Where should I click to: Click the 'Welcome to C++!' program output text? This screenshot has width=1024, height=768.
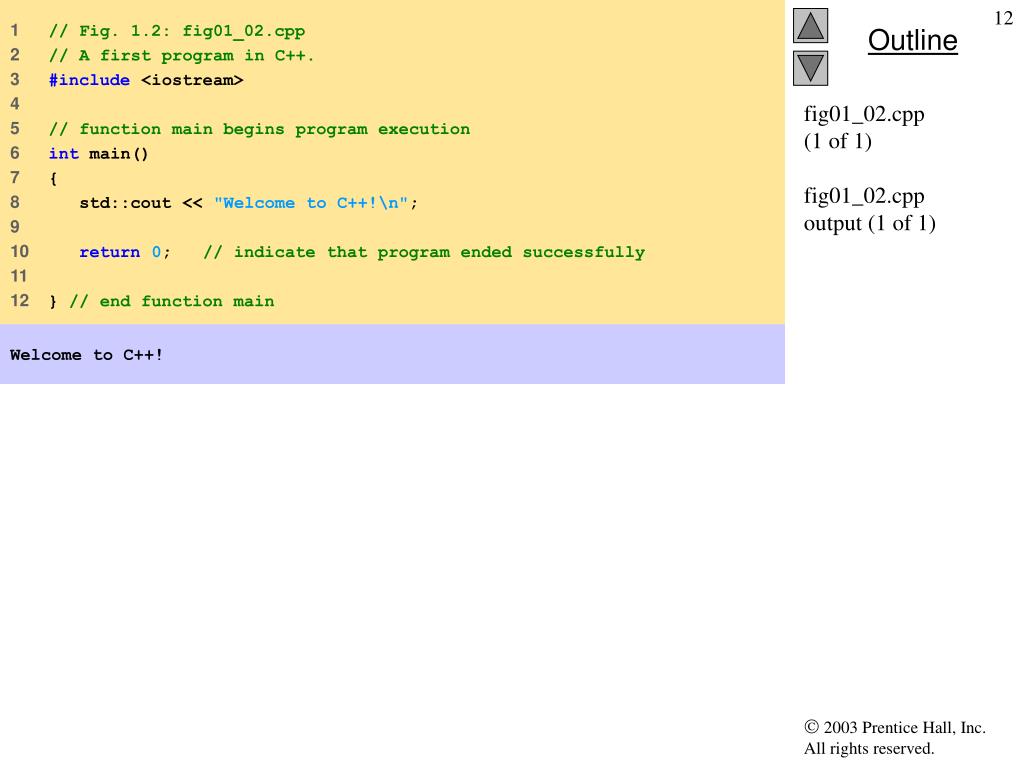click(x=86, y=355)
